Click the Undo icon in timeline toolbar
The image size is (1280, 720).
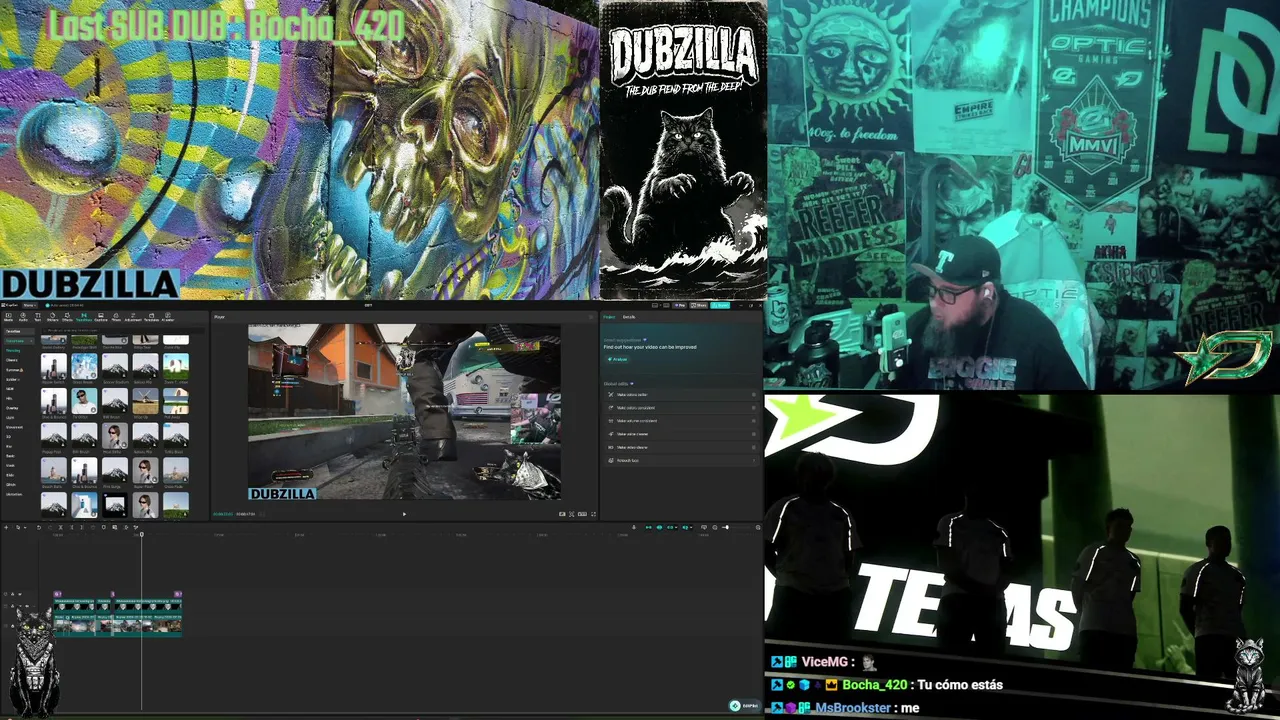coord(39,527)
